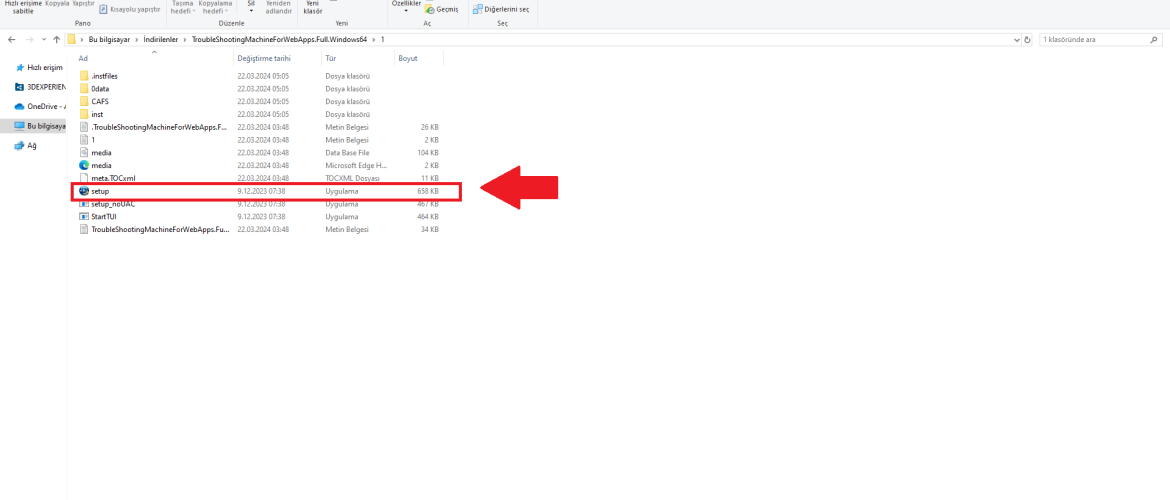Expand the address bar history dropdown
This screenshot has width=1170, height=500.
(x=1017, y=40)
